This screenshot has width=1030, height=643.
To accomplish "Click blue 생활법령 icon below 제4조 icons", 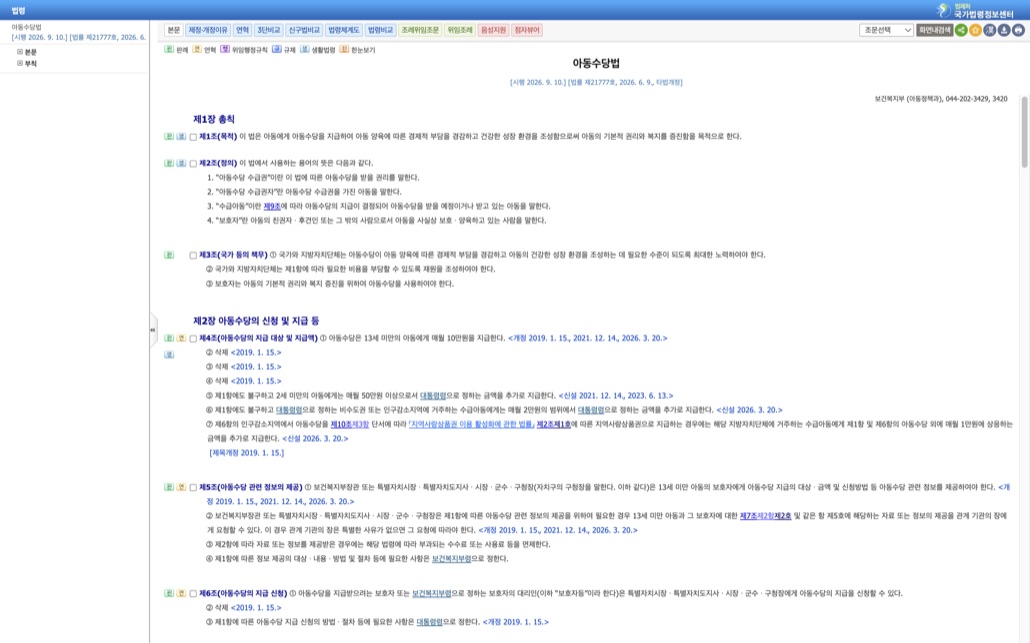I will pos(169,354).
